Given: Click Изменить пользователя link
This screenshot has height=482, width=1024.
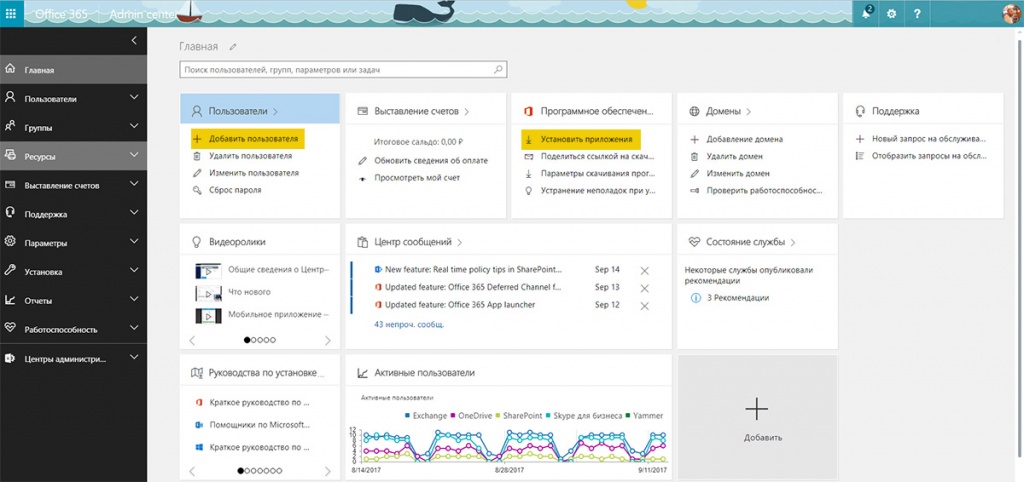Looking at the screenshot, I should (254, 173).
